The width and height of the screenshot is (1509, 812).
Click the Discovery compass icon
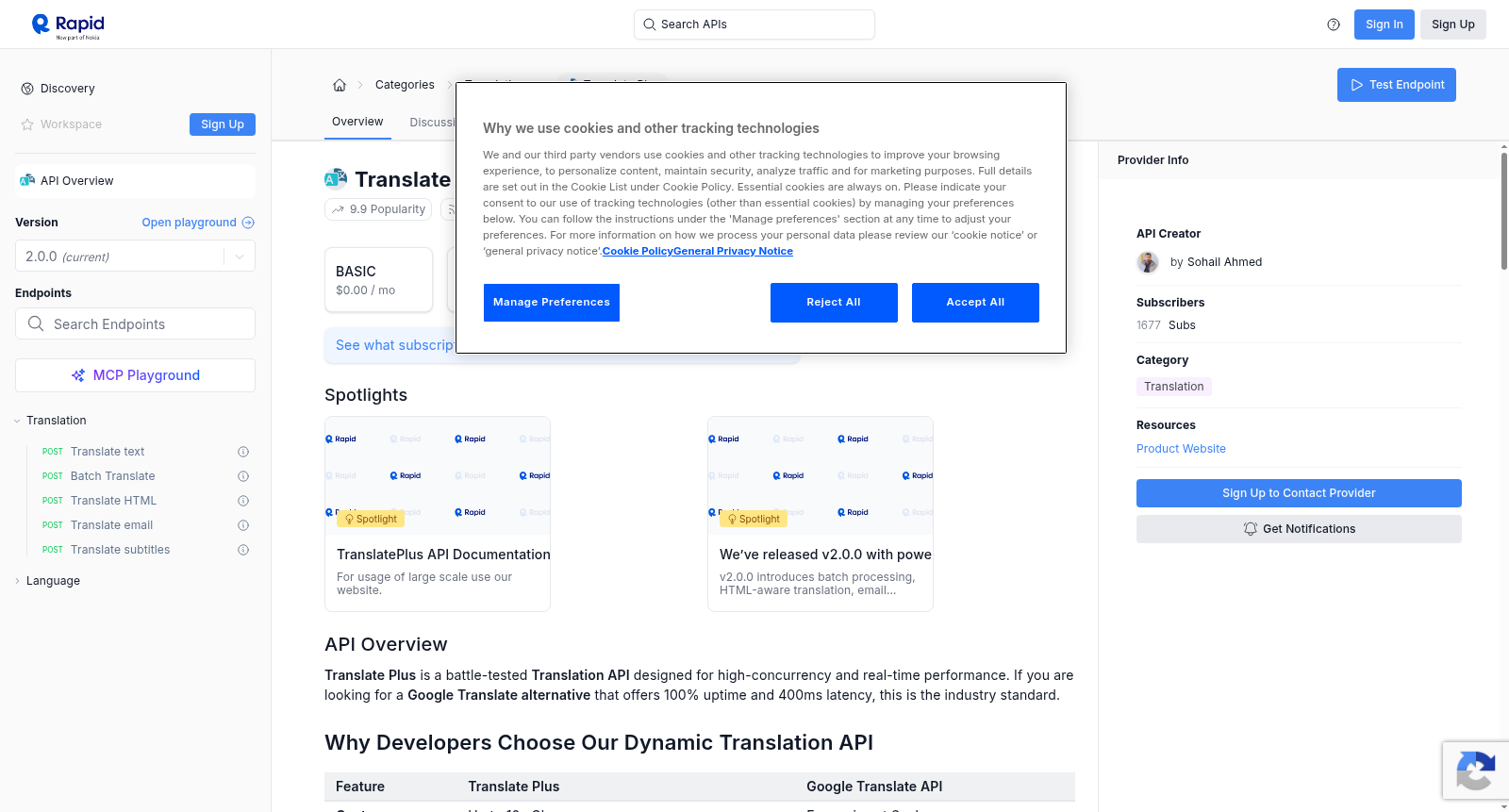pos(27,89)
